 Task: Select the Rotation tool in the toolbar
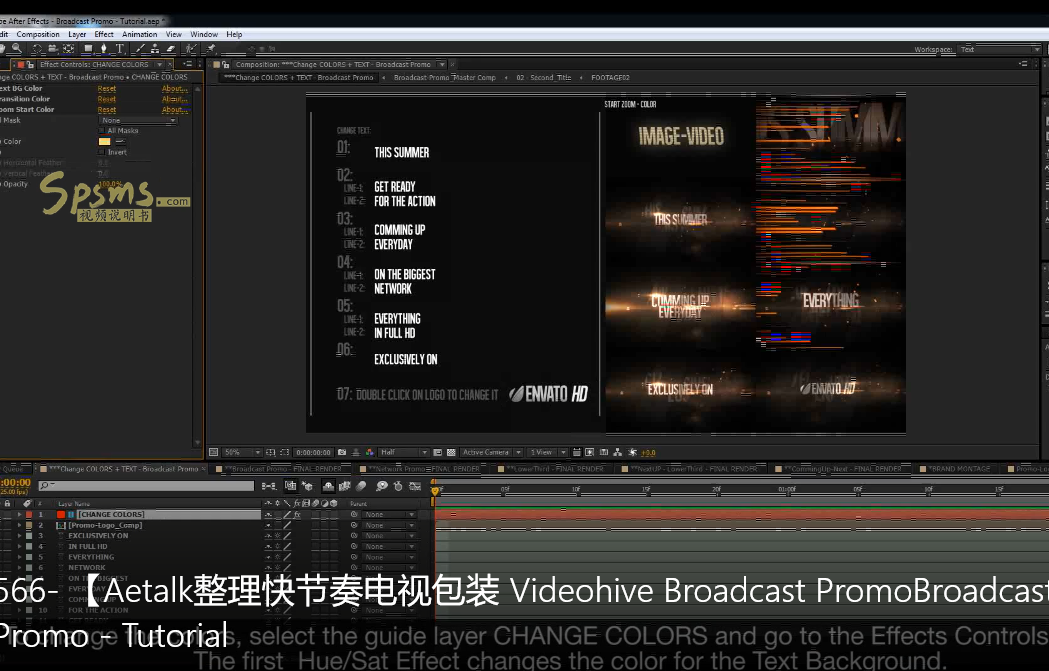(x=36, y=48)
